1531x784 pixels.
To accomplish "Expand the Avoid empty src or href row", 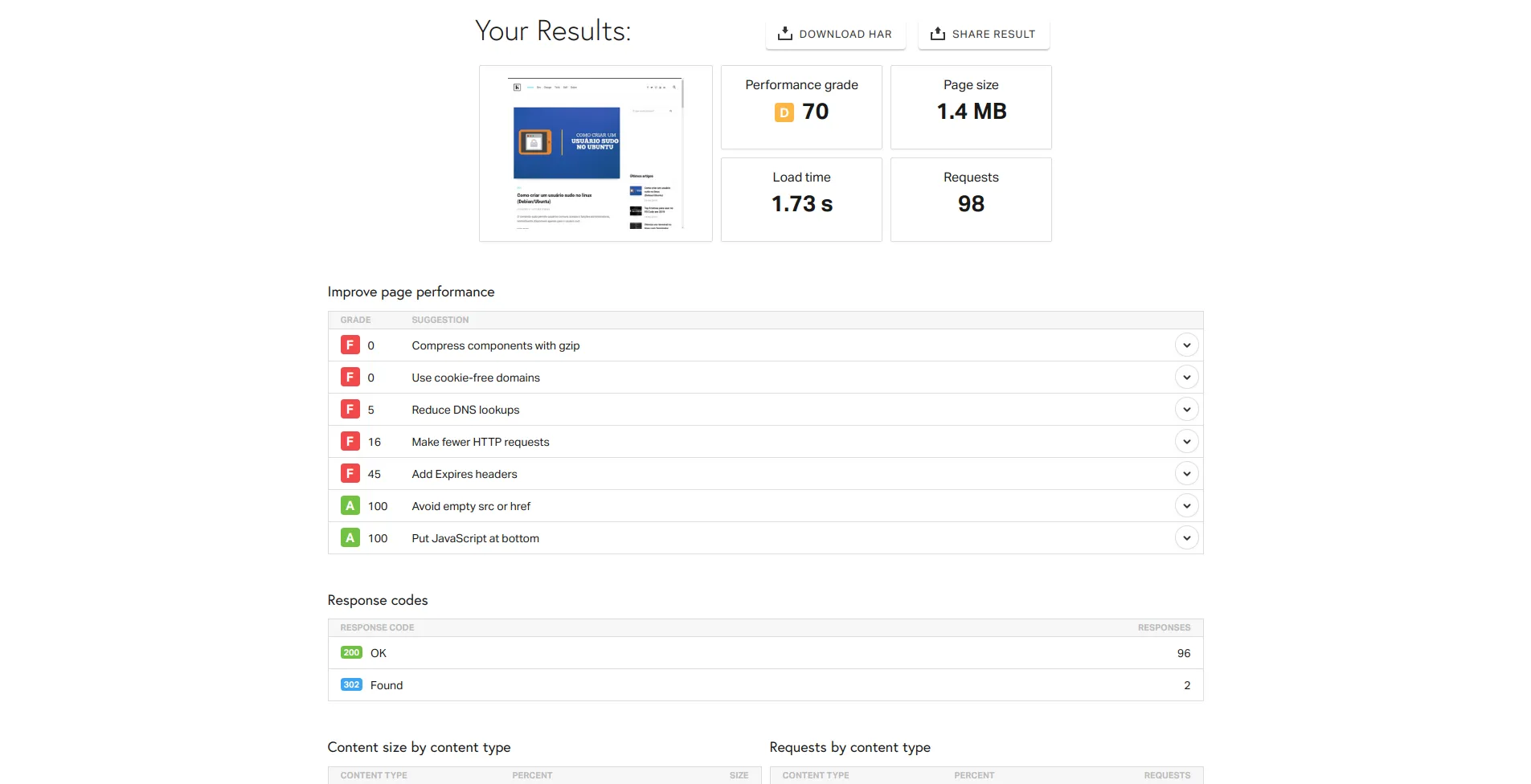I will pos(1186,506).
